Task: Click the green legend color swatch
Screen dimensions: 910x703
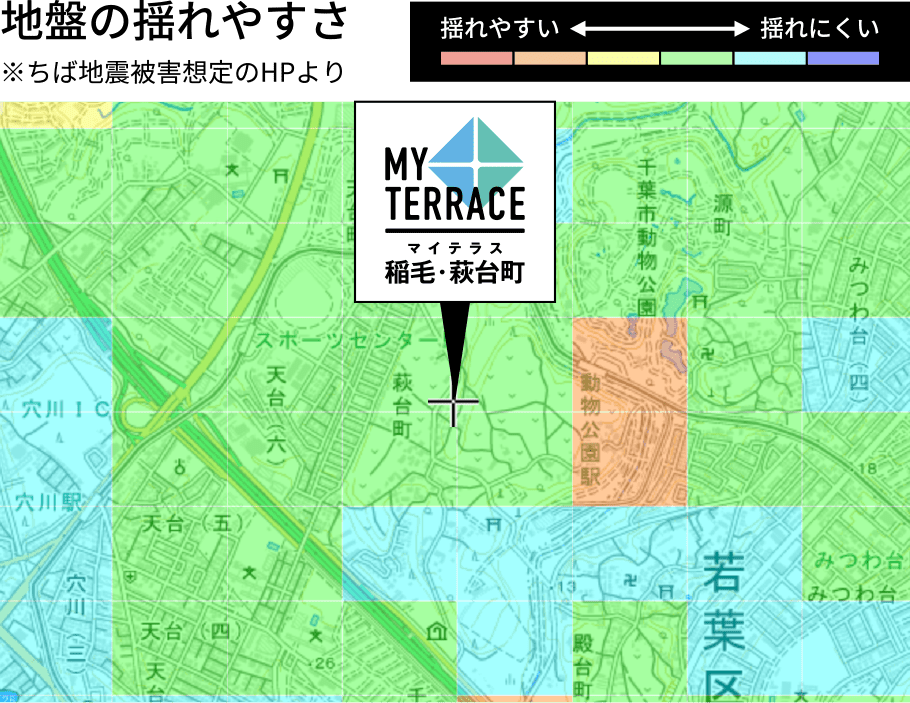Action: click(696, 58)
